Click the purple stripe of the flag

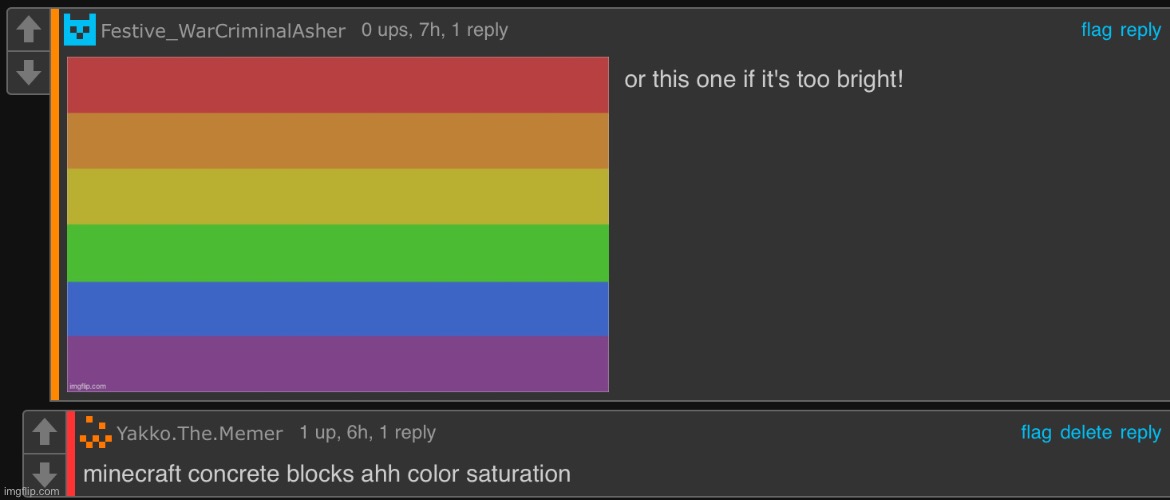point(338,363)
